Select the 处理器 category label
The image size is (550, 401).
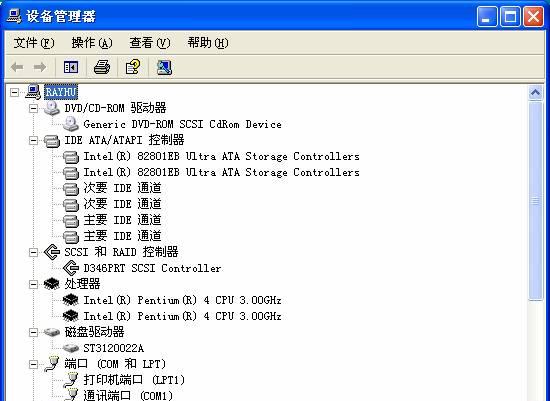tap(82, 284)
